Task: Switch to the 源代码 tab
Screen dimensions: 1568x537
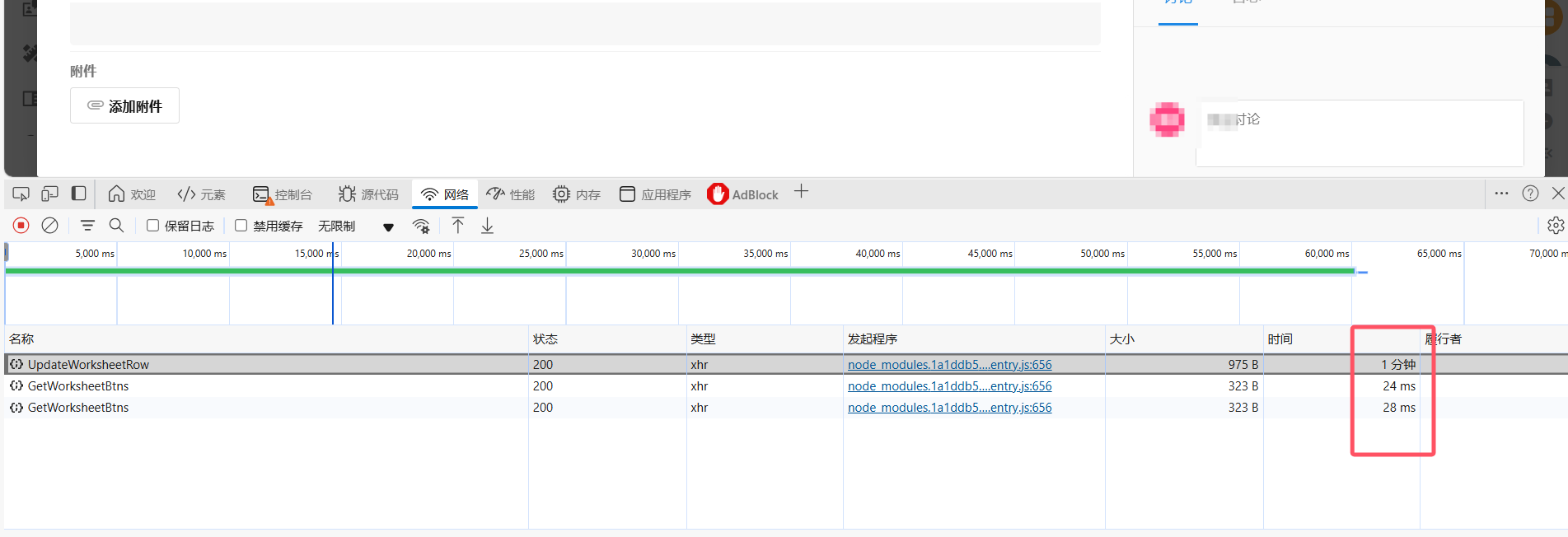Action: [368, 194]
